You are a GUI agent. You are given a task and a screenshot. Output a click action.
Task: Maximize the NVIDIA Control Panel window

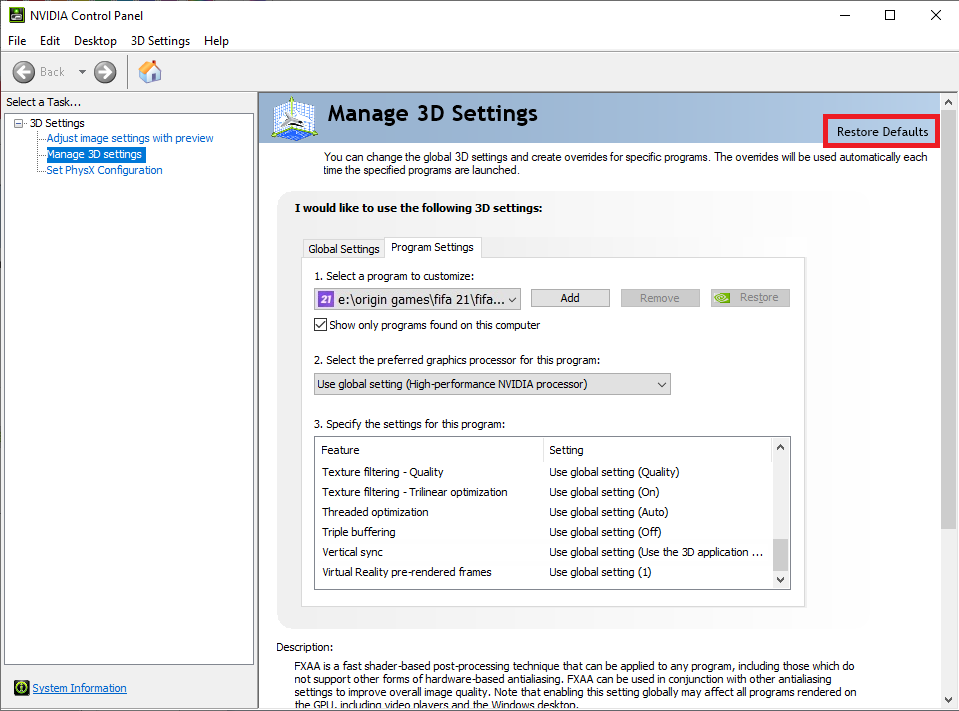(x=890, y=15)
